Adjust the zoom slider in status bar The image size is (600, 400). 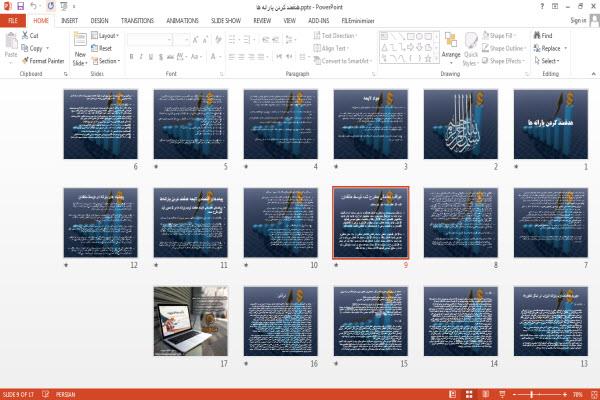click(x=532, y=394)
